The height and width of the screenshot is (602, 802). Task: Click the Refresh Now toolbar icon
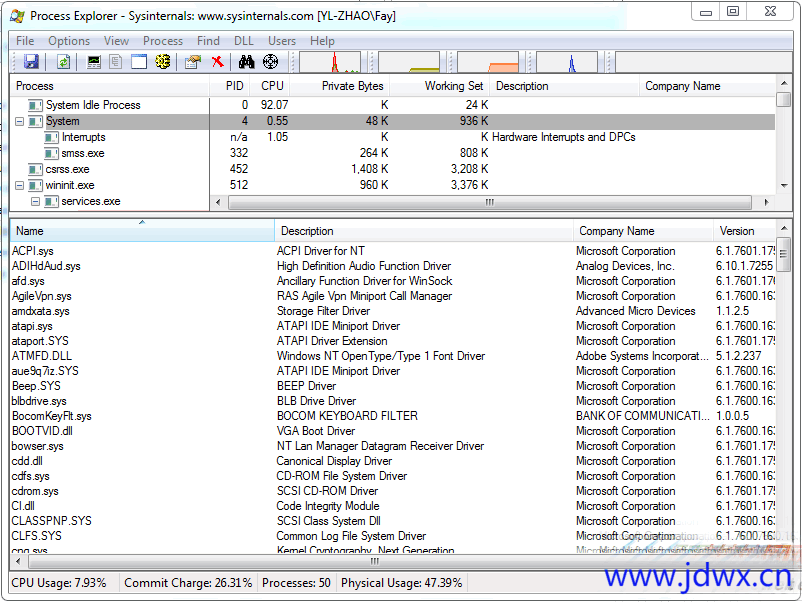[x=63, y=62]
